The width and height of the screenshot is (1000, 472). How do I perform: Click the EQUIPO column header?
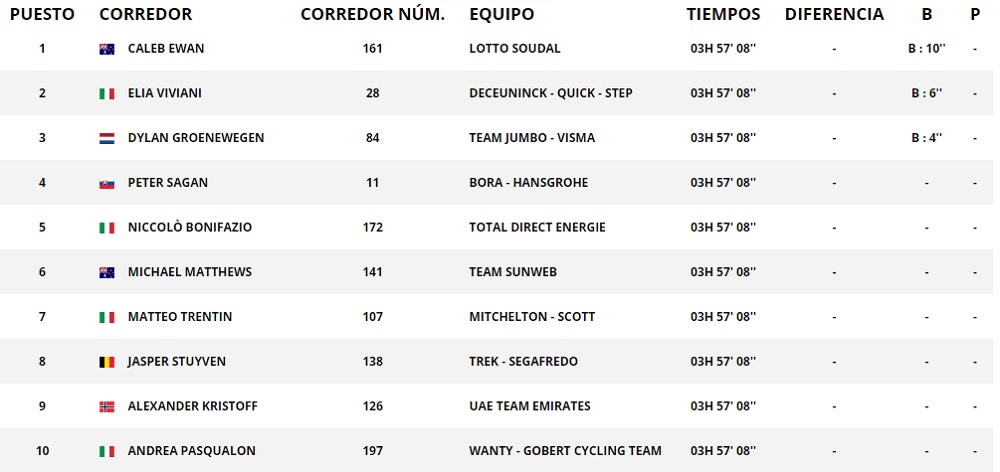coord(501,15)
